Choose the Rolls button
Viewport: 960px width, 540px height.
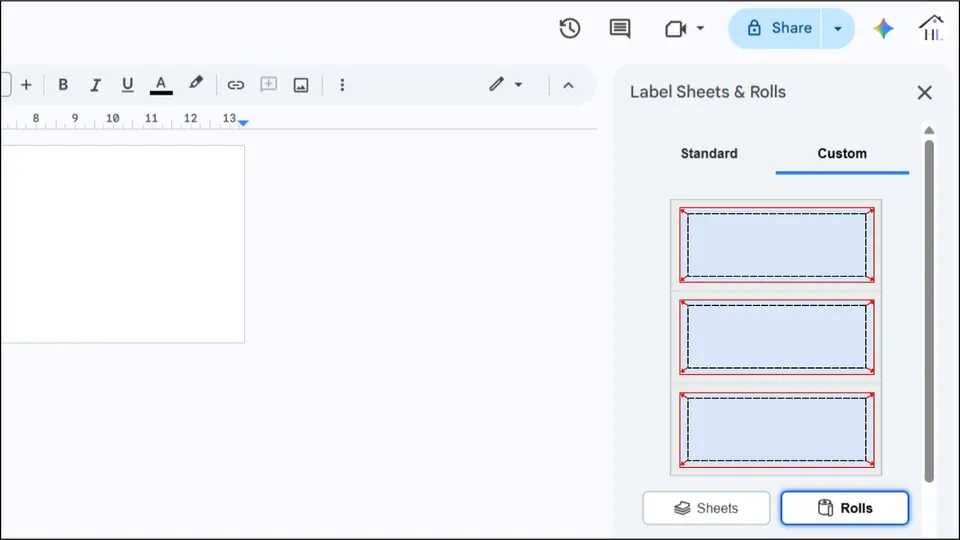pyautogui.click(x=844, y=508)
